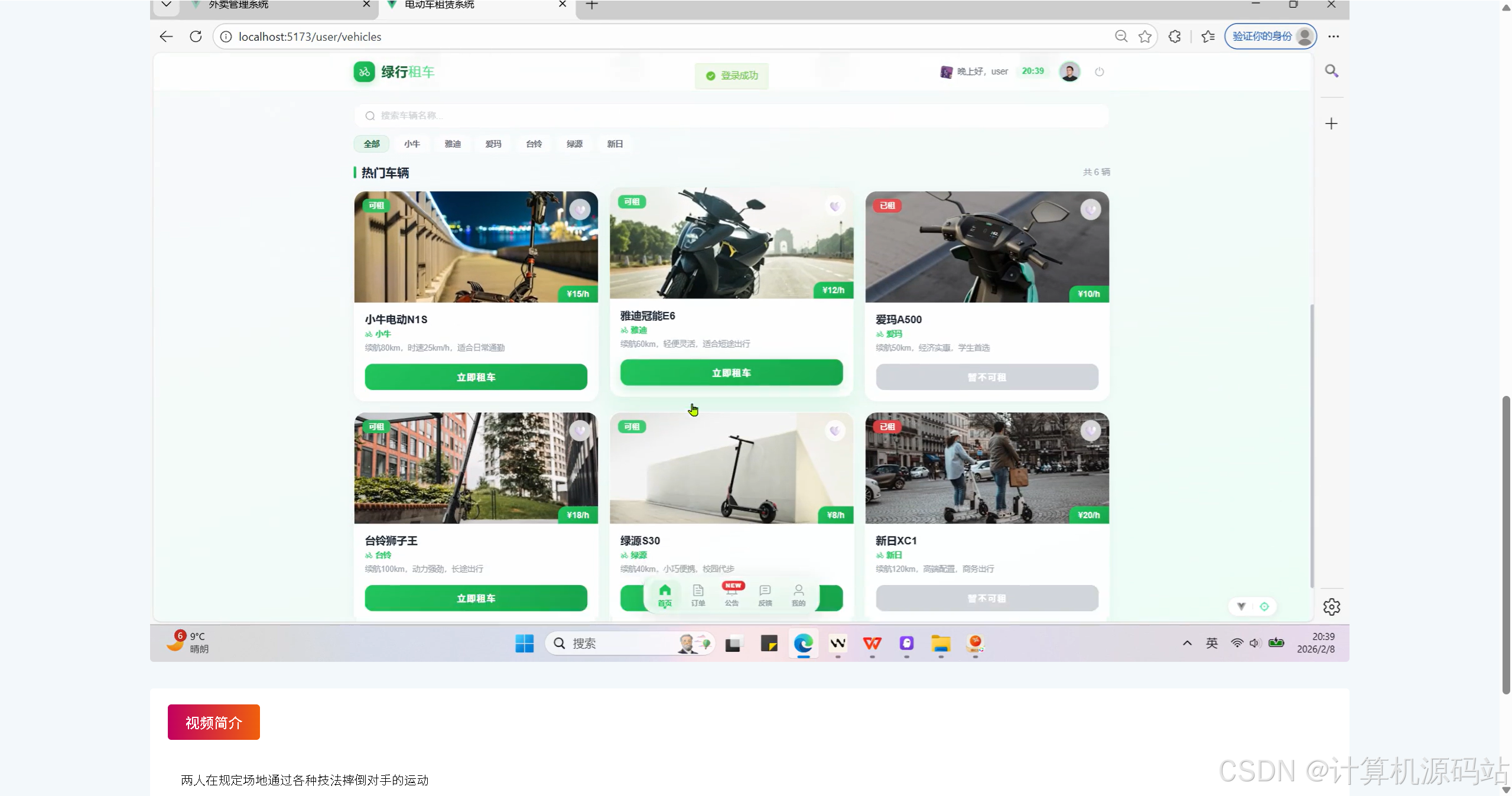Open the browser extensions puzzle icon

(1175, 37)
